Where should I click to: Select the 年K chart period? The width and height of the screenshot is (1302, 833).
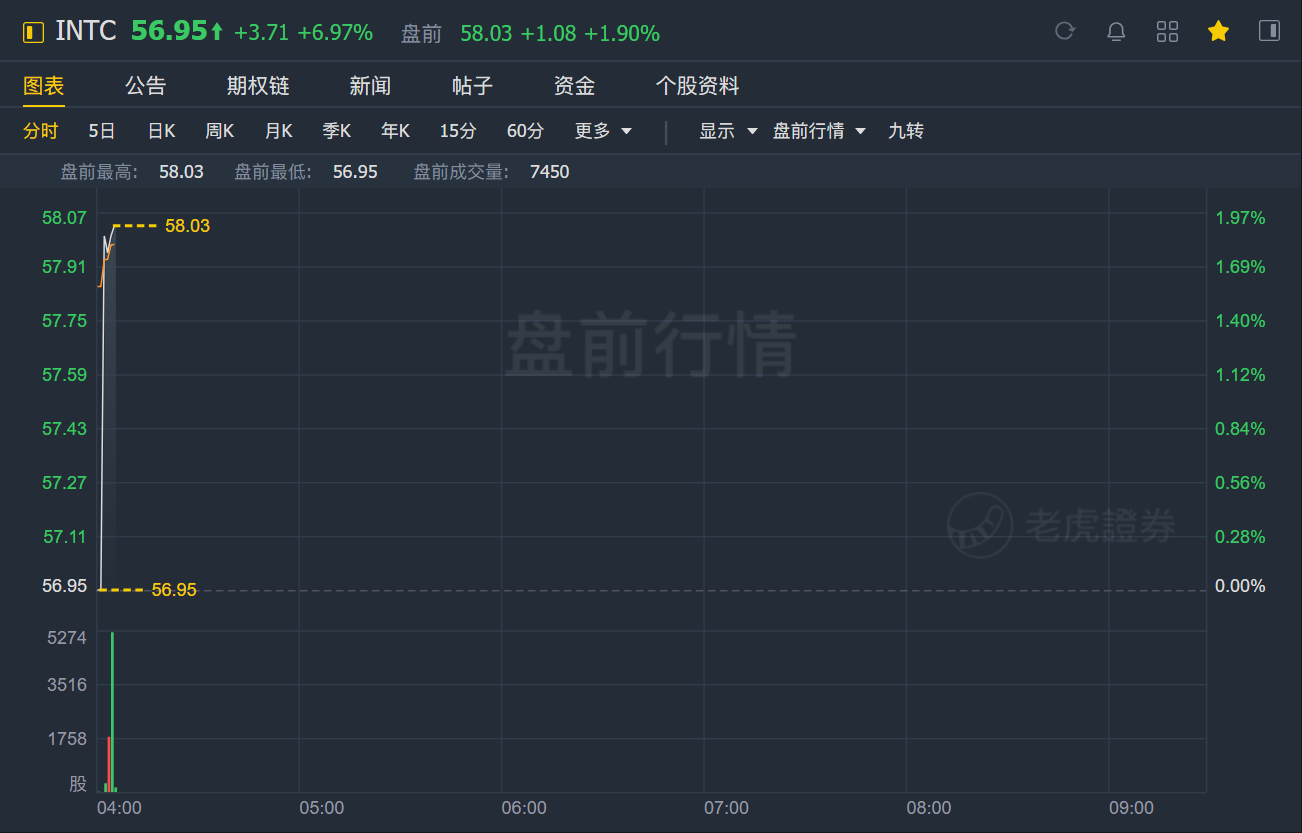coord(396,131)
